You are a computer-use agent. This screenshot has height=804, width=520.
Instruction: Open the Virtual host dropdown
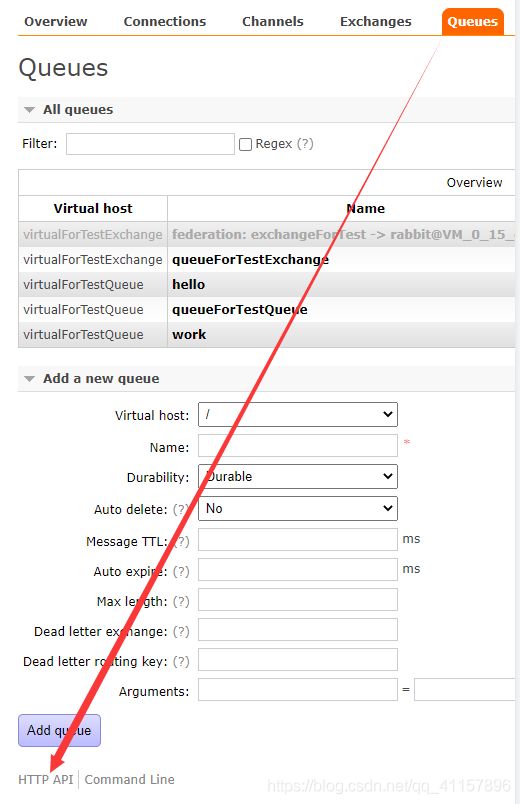(x=298, y=414)
